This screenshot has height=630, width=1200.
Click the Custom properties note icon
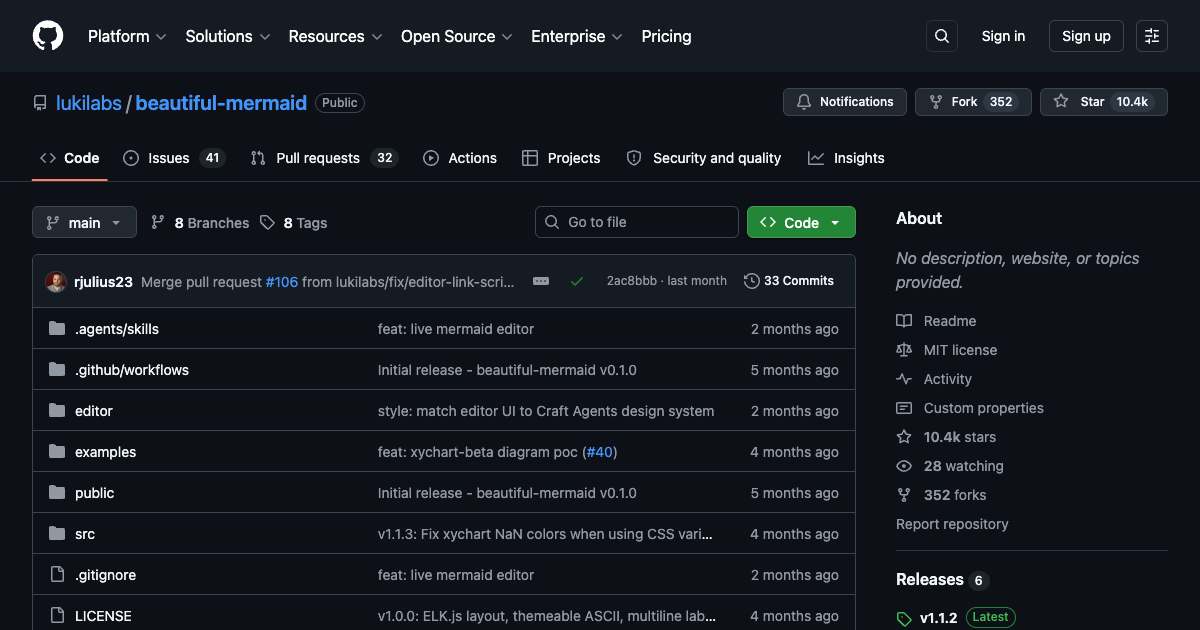click(904, 408)
